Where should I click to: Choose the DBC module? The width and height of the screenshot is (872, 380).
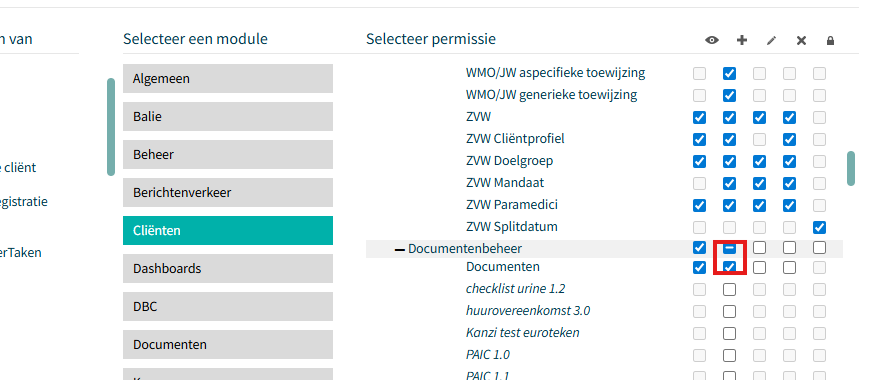[228, 307]
